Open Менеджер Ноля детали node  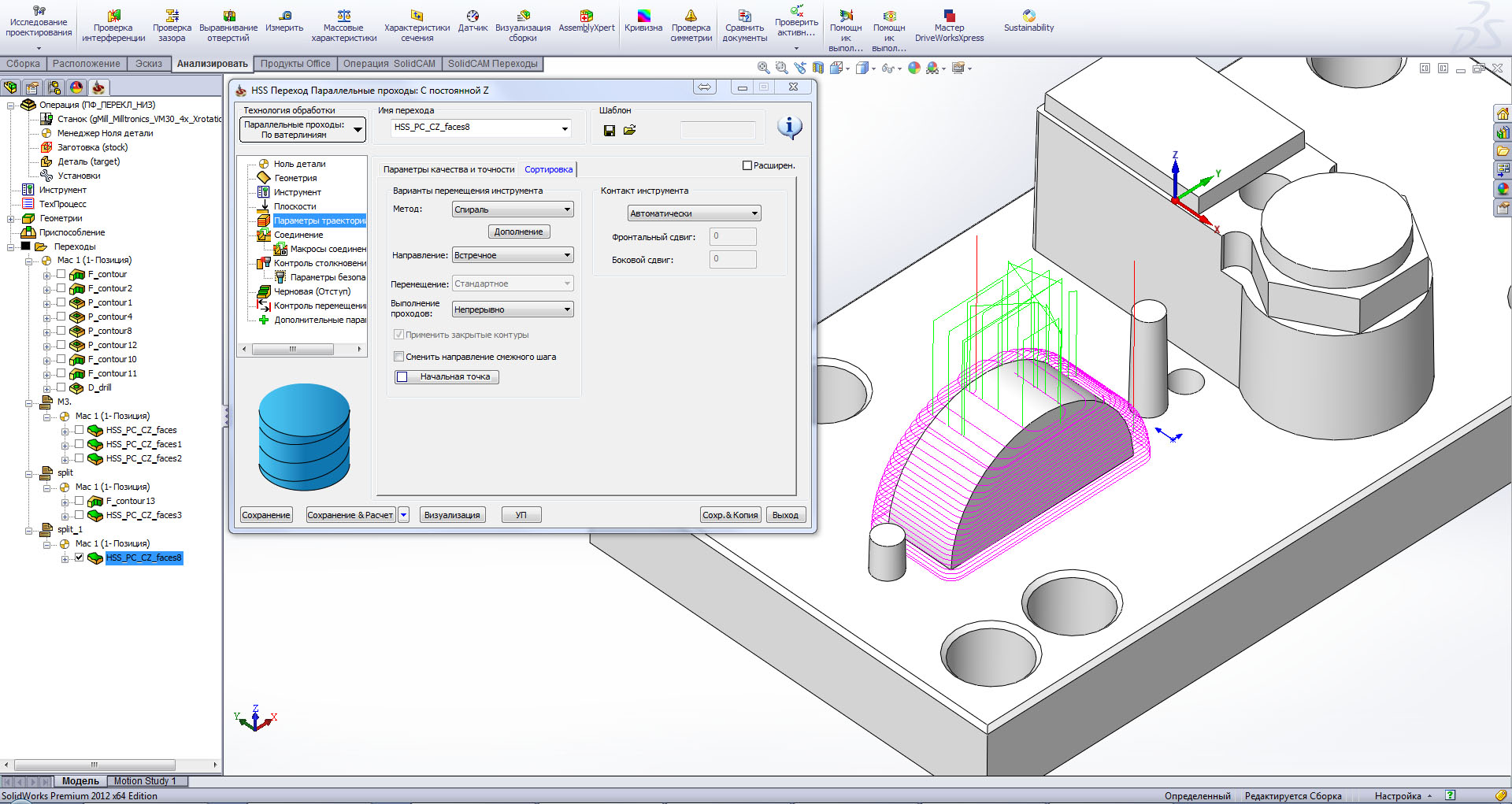tap(105, 133)
